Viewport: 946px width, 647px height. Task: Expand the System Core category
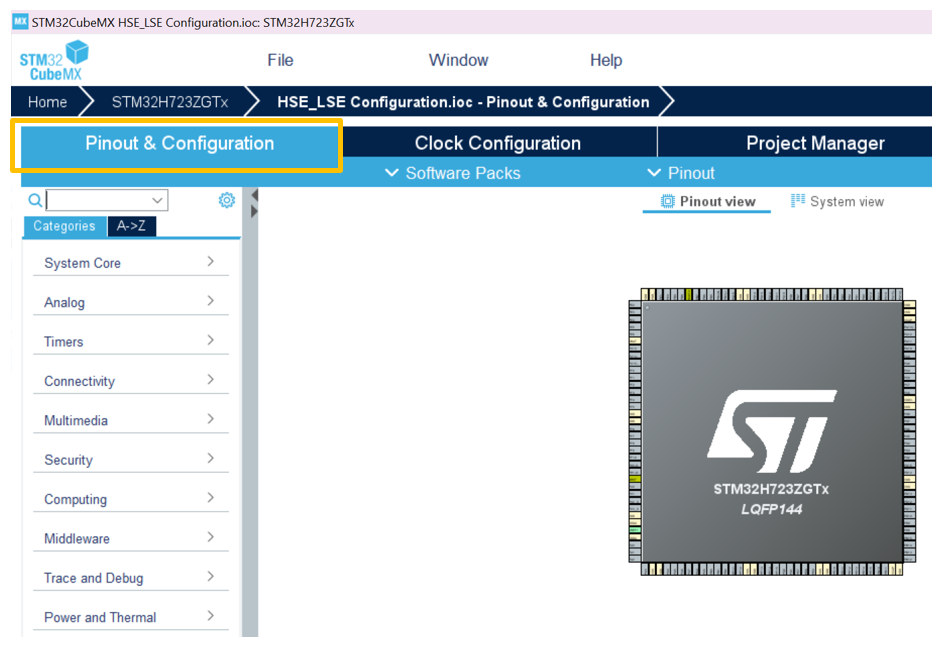[131, 263]
